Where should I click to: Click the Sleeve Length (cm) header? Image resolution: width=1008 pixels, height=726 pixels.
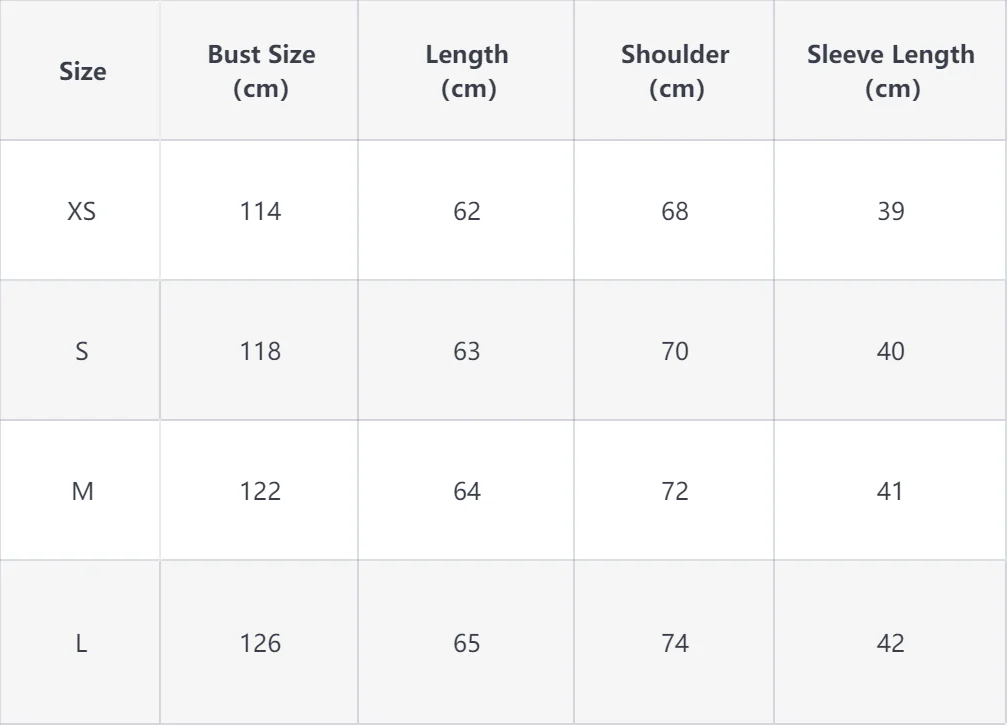pyautogui.click(x=891, y=71)
